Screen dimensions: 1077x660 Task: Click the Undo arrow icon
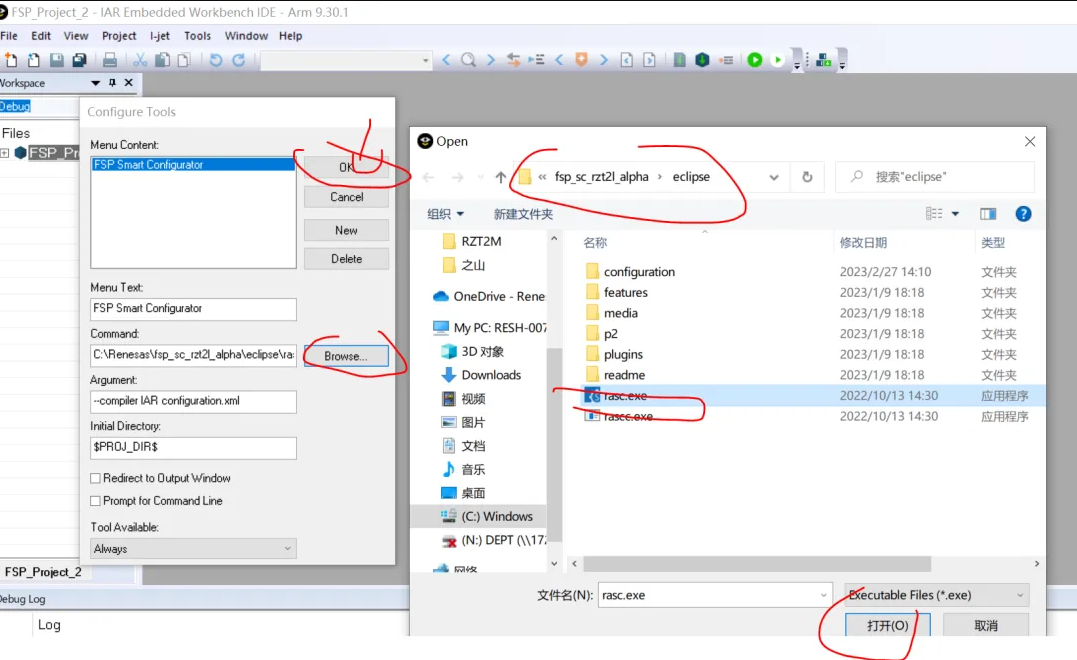point(215,61)
